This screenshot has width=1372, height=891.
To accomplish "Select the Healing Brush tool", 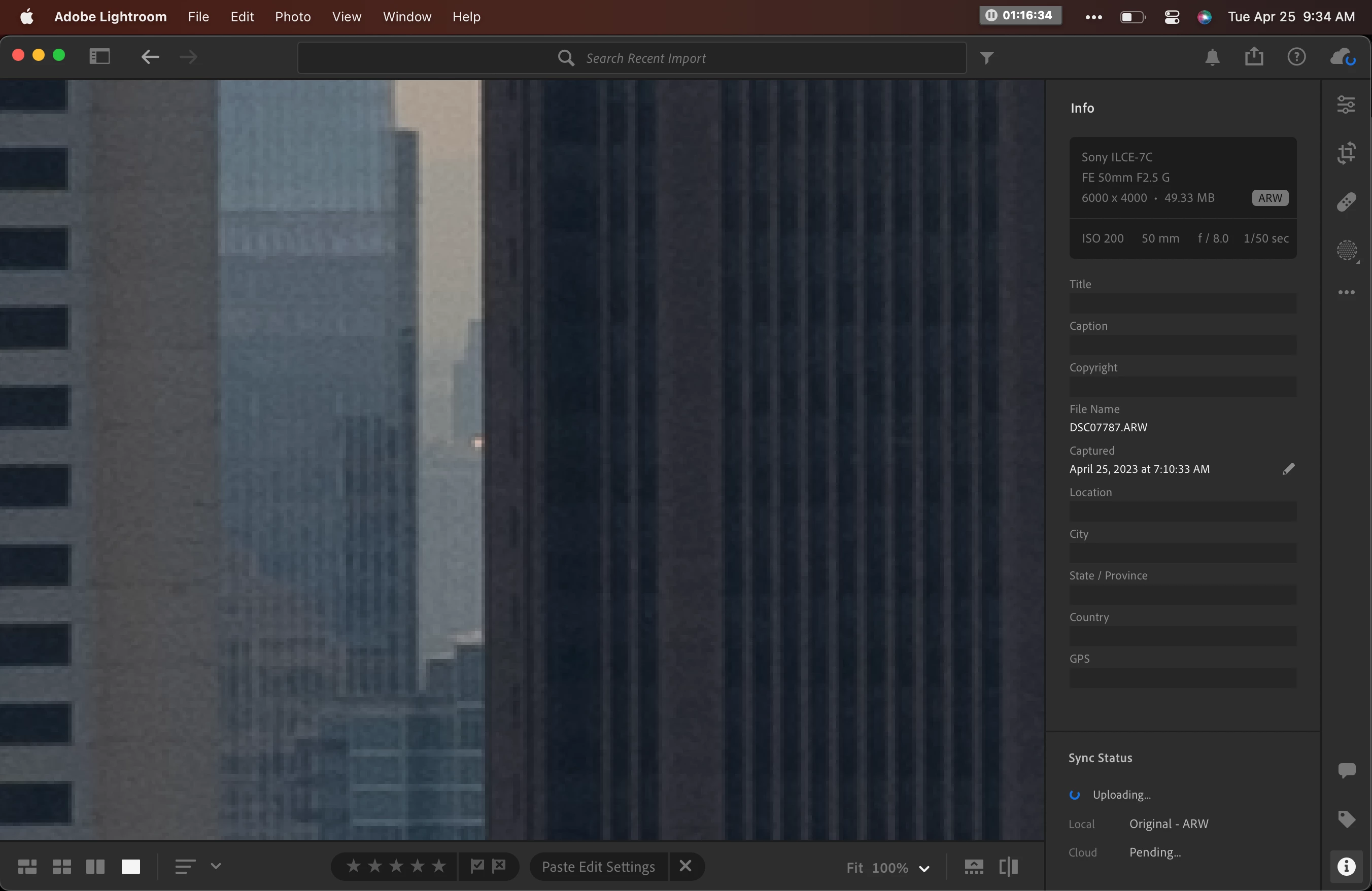I will pos(1346,202).
